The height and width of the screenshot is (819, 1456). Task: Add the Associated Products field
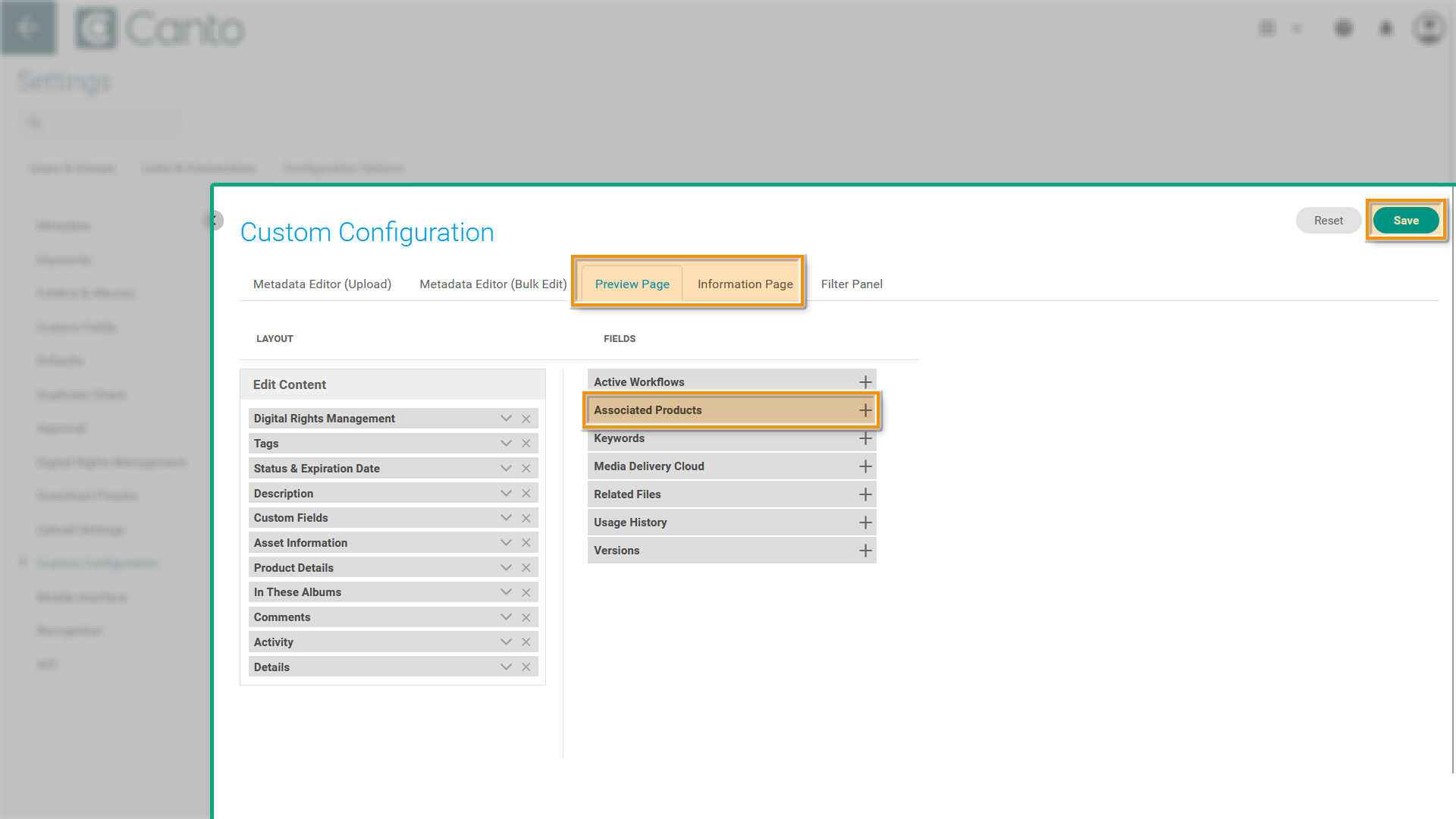[865, 410]
